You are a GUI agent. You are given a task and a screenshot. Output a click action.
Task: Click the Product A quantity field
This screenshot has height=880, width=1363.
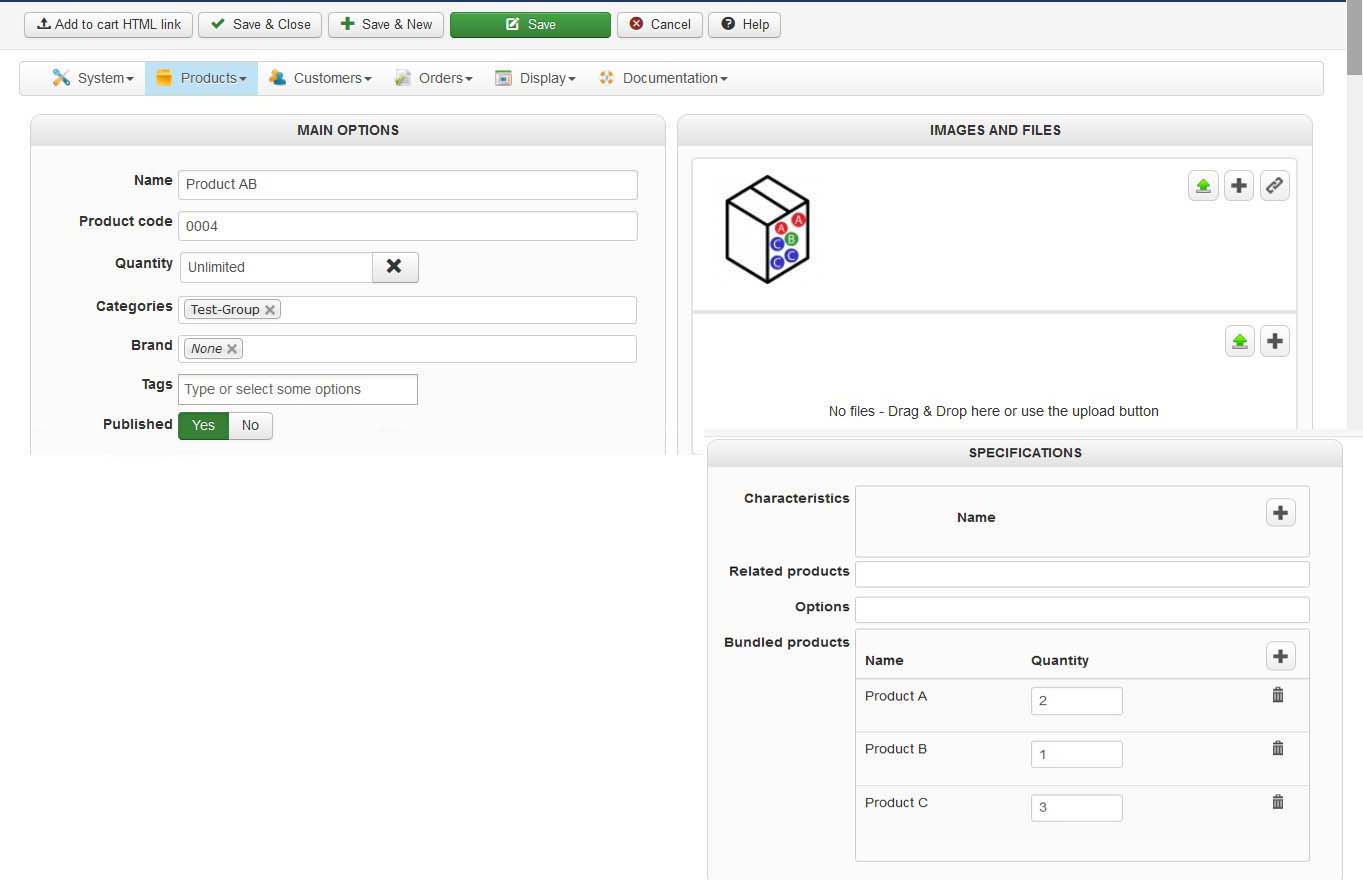click(1077, 701)
